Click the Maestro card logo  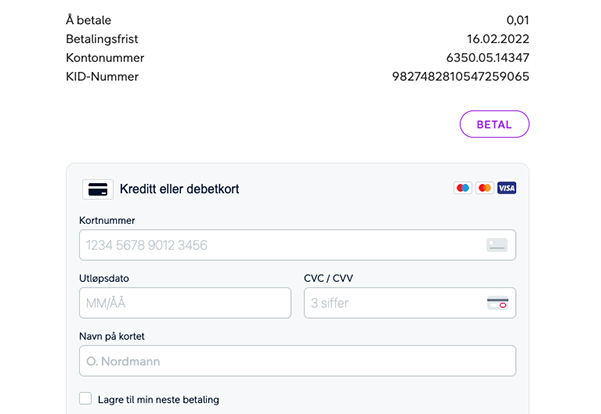click(463, 188)
